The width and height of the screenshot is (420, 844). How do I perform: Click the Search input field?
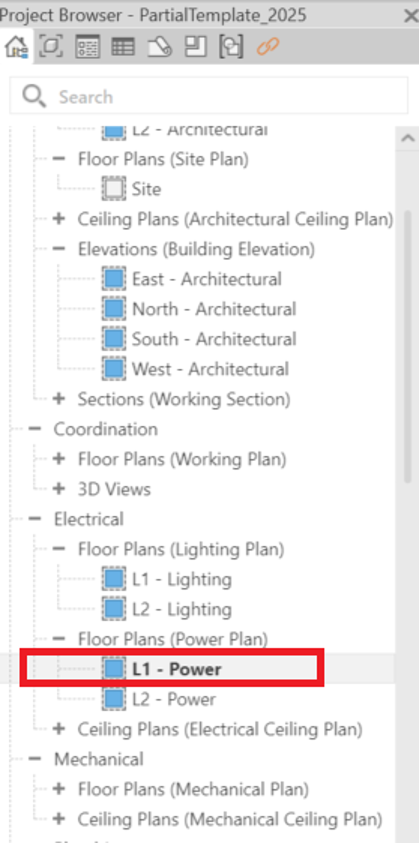click(209, 96)
